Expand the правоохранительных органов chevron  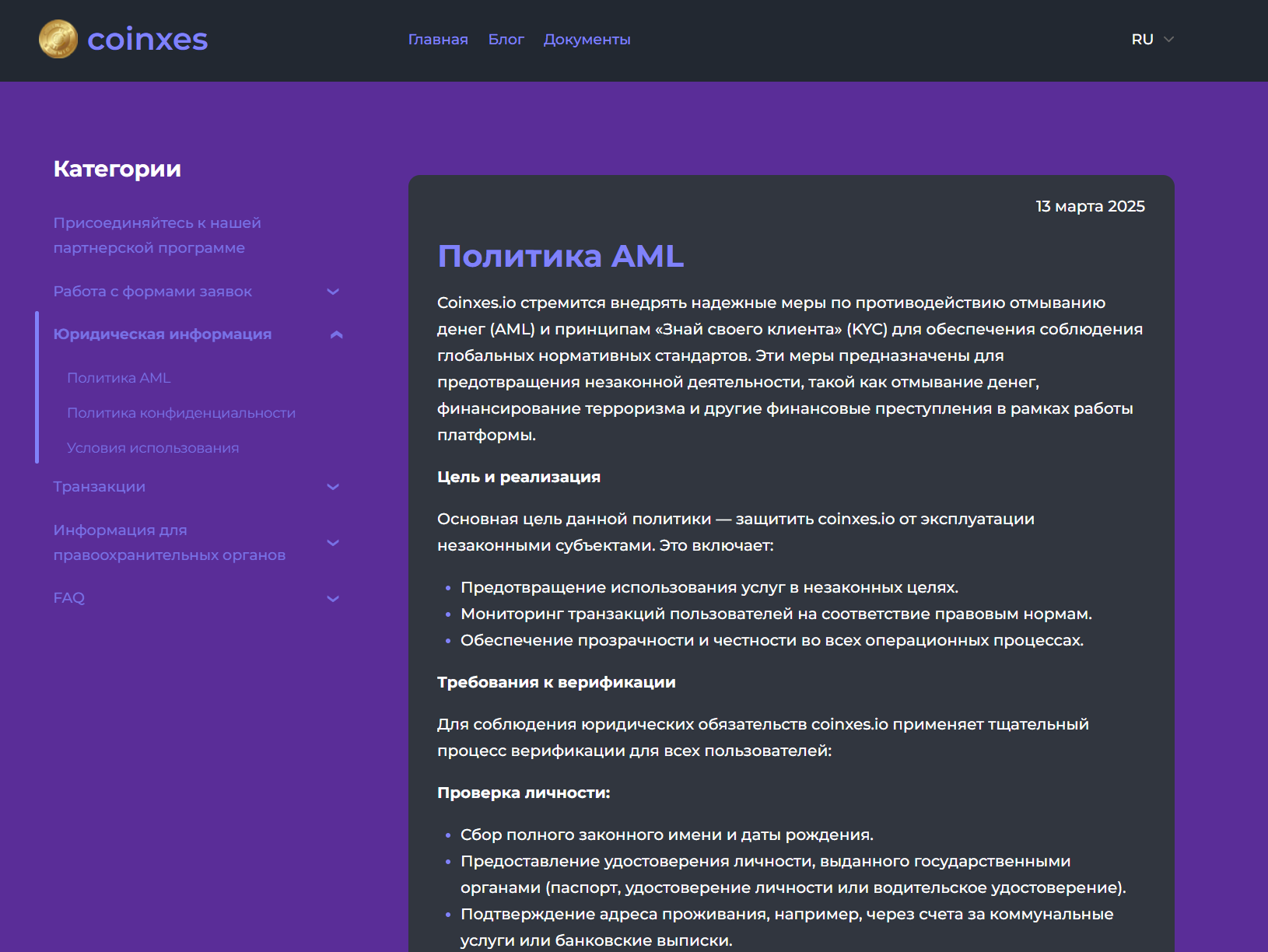333,543
